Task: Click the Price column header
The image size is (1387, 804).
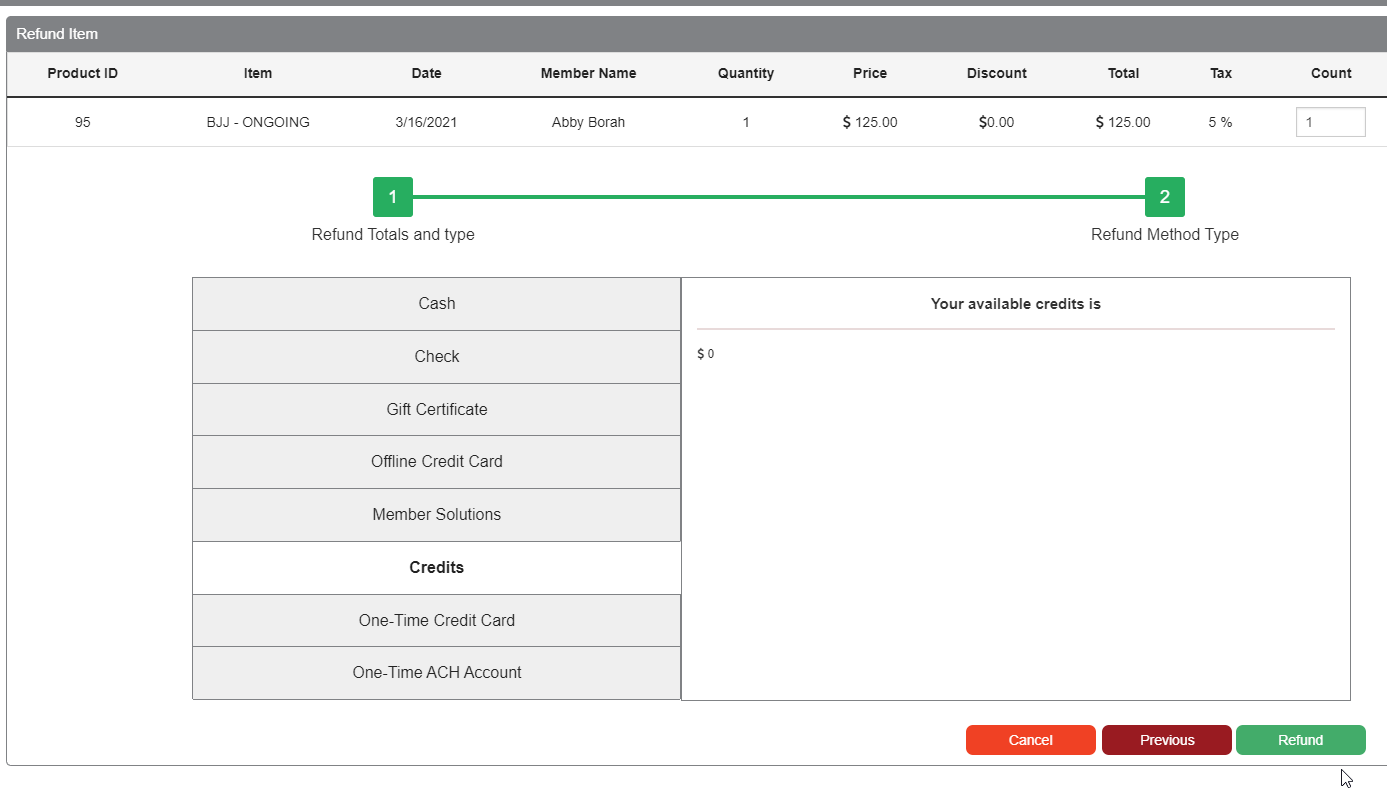Action: [869, 73]
